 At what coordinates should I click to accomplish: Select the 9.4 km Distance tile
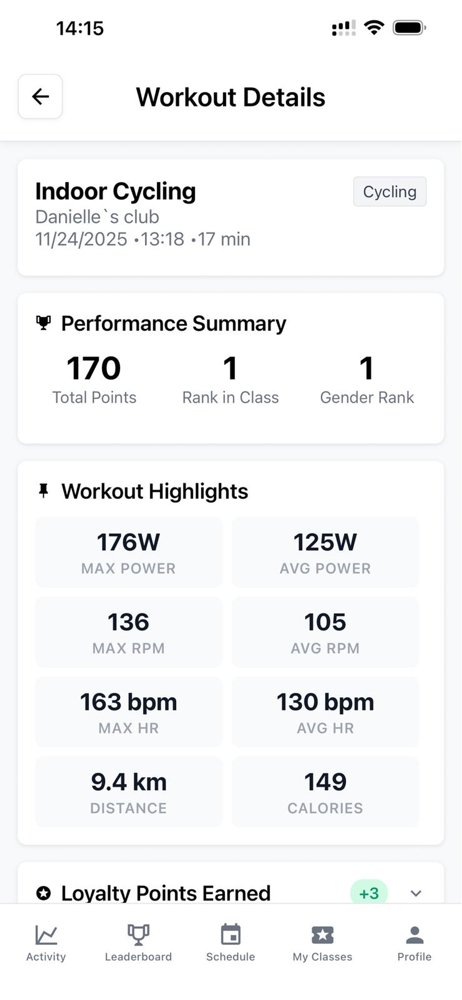click(x=128, y=792)
